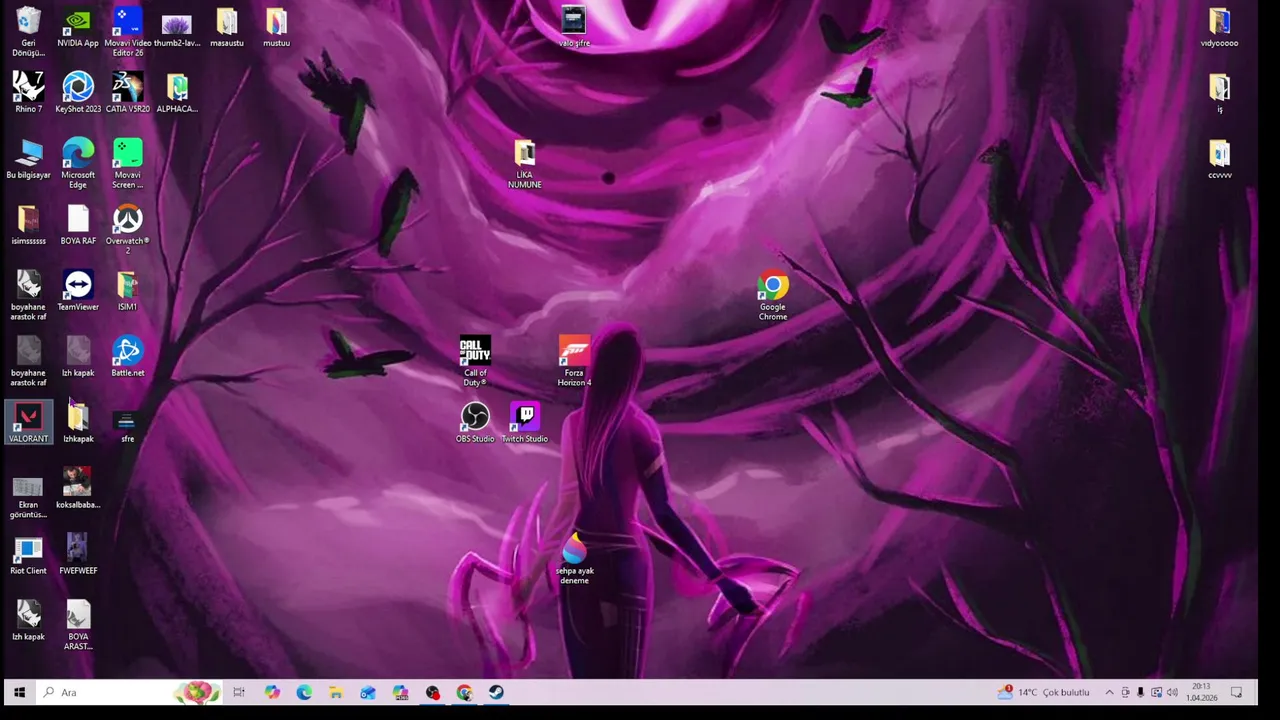This screenshot has height=720, width=1280.
Task: Open the CATIA V5R20 shortcut
Action: point(127,93)
